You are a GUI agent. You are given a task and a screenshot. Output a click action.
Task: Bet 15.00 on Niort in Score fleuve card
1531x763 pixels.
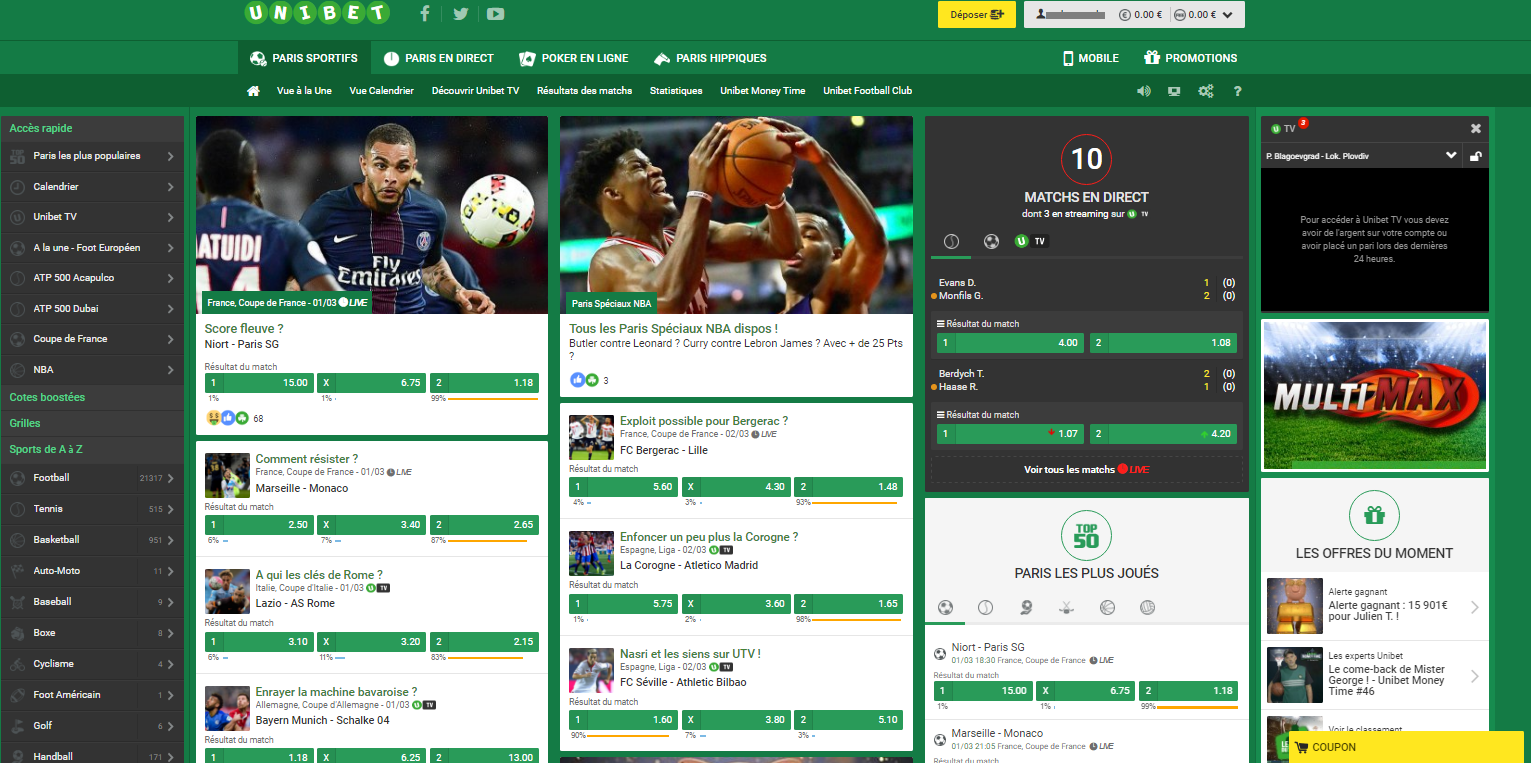259,383
